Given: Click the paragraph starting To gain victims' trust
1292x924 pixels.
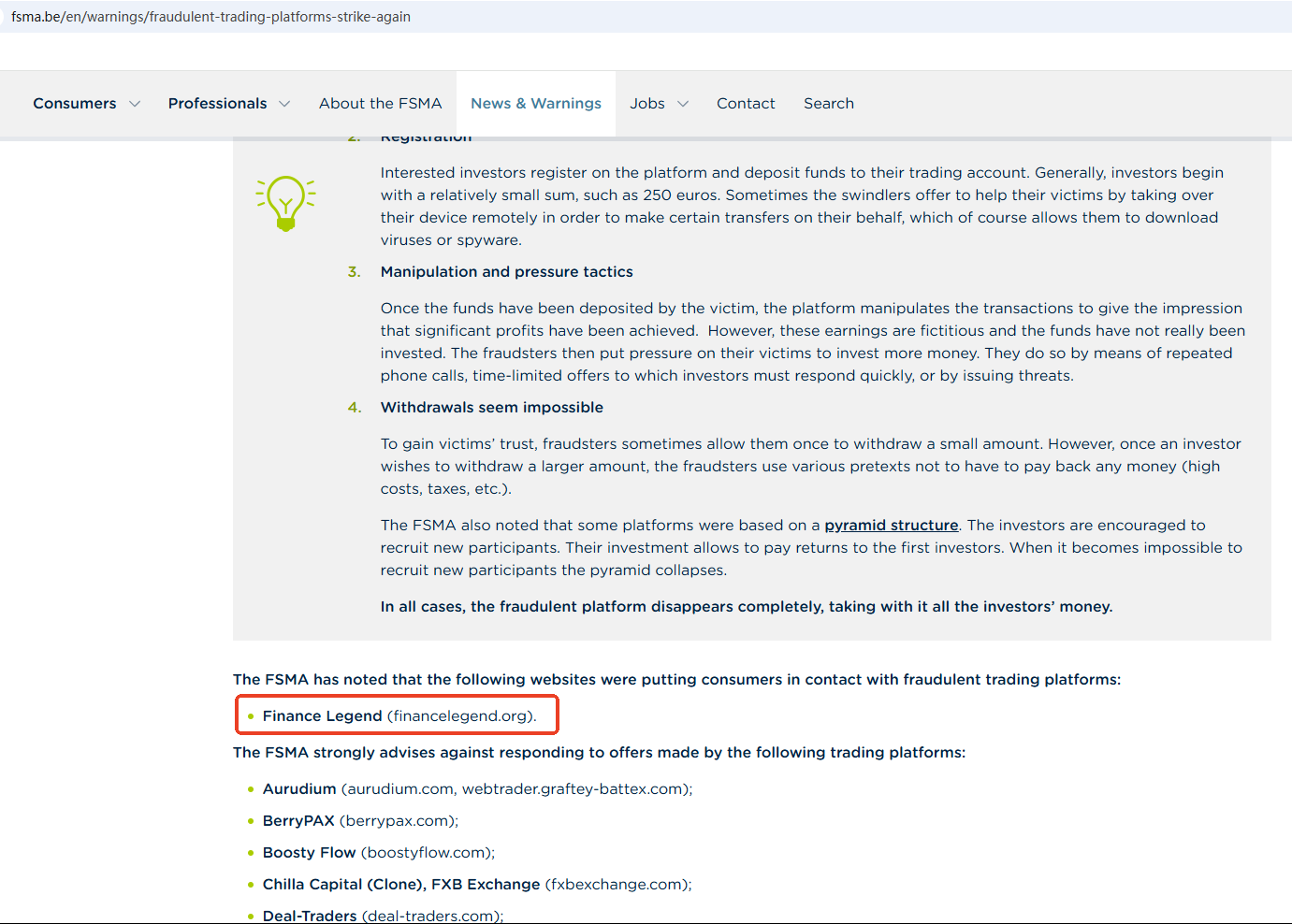Looking at the screenshot, I should pos(811,467).
